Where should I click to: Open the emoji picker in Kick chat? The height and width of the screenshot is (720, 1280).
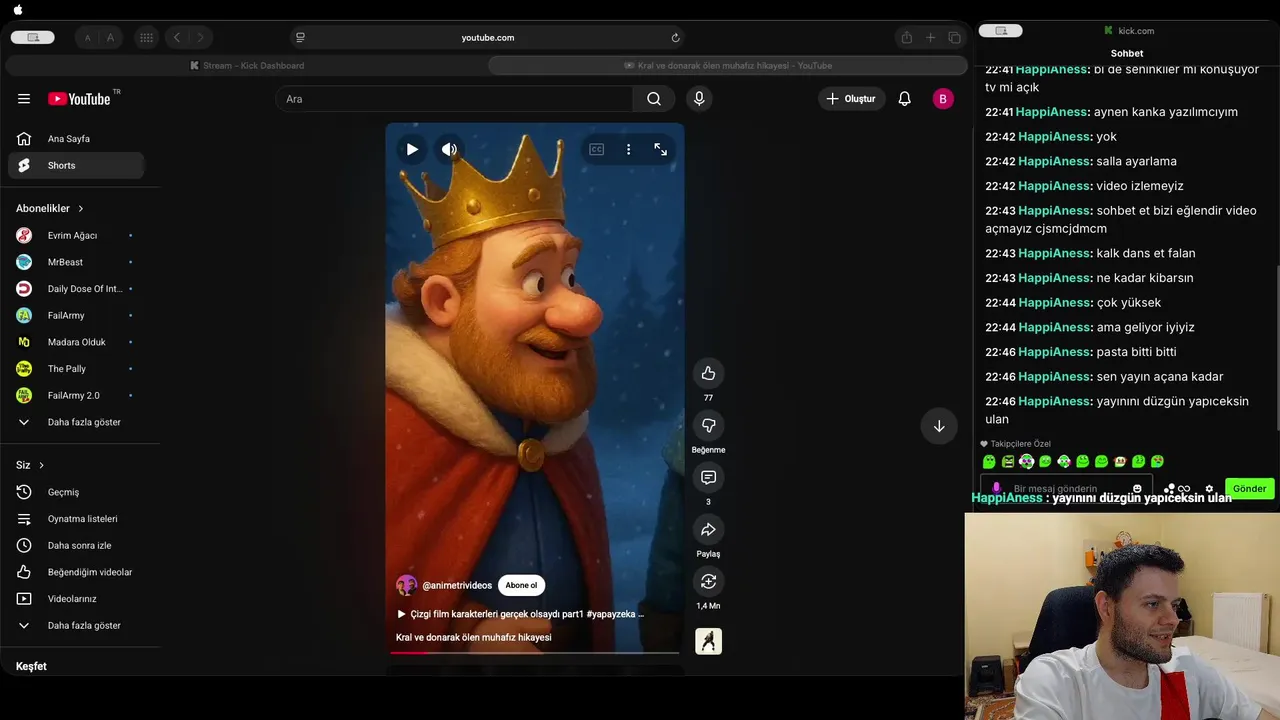click(1137, 489)
